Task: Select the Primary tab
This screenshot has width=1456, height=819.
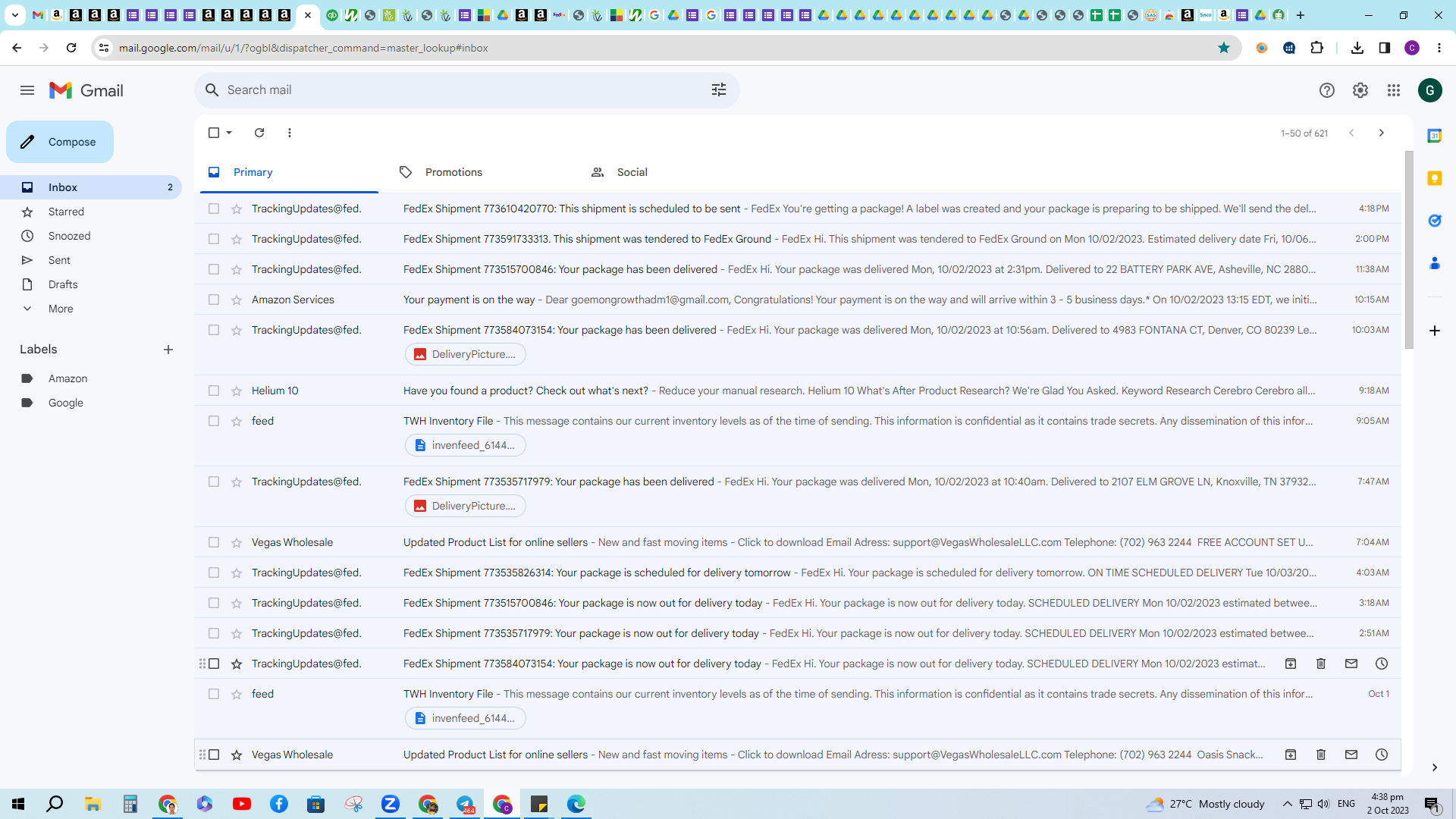Action: [253, 172]
